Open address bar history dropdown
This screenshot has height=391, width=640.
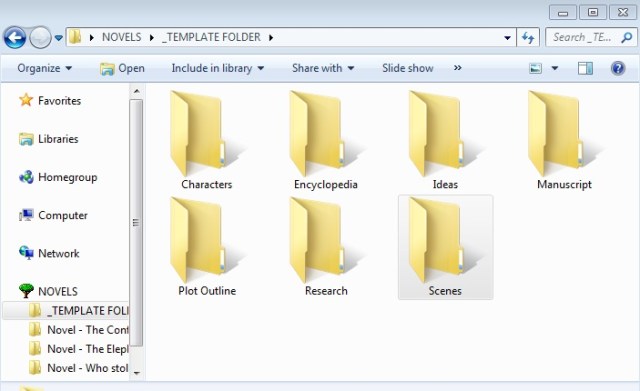click(507, 38)
